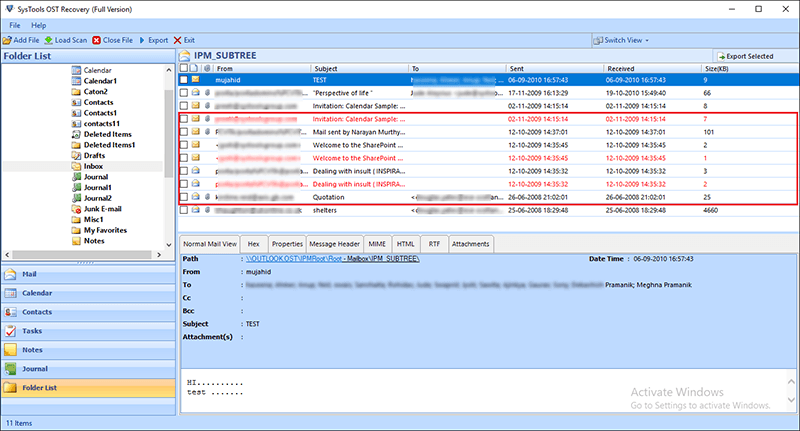The image size is (800, 431).
Task: Select the Junk E-mail folder
Action: (103, 209)
